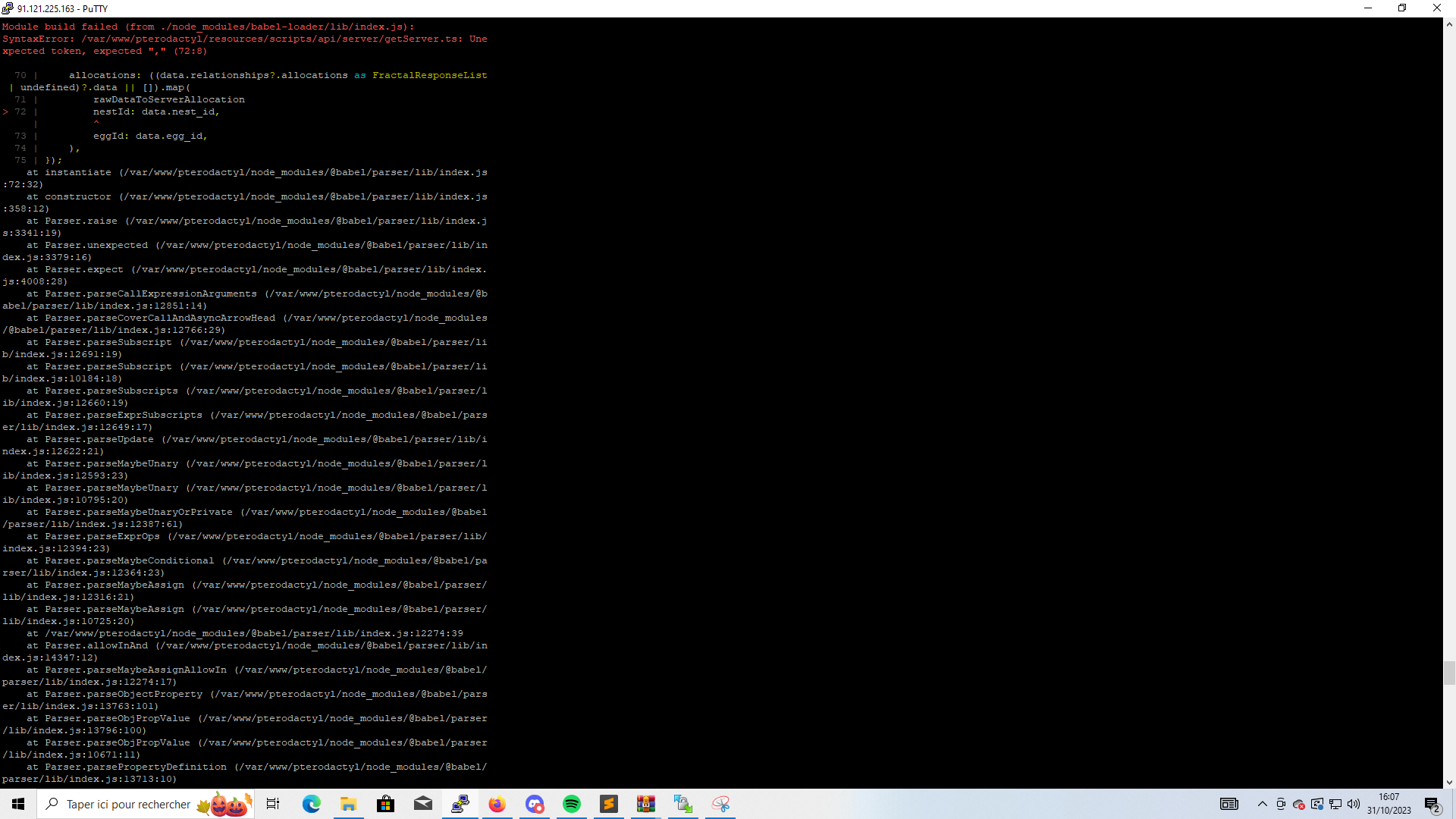The height and width of the screenshot is (819, 1456).
Task: Click the 'FractalResponseList' type name
Action: (x=429, y=75)
